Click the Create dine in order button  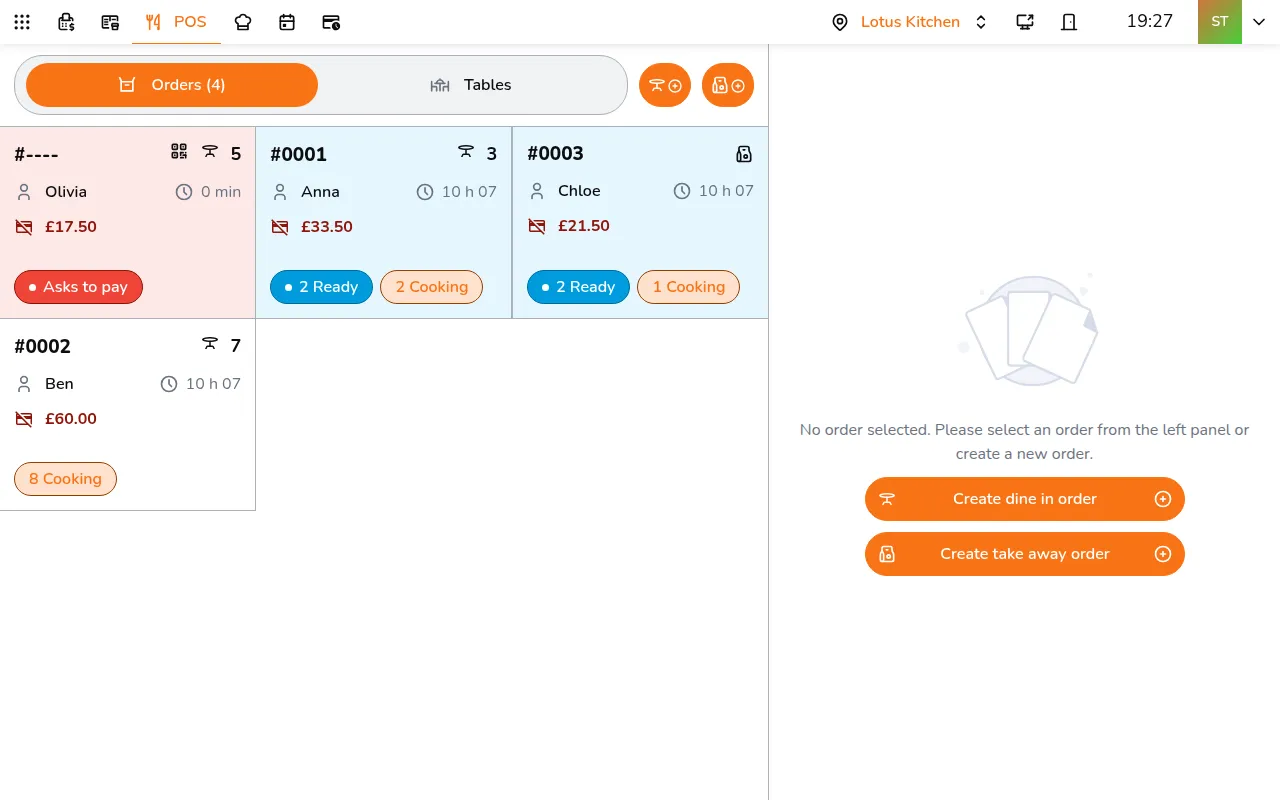tap(1025, 499)
